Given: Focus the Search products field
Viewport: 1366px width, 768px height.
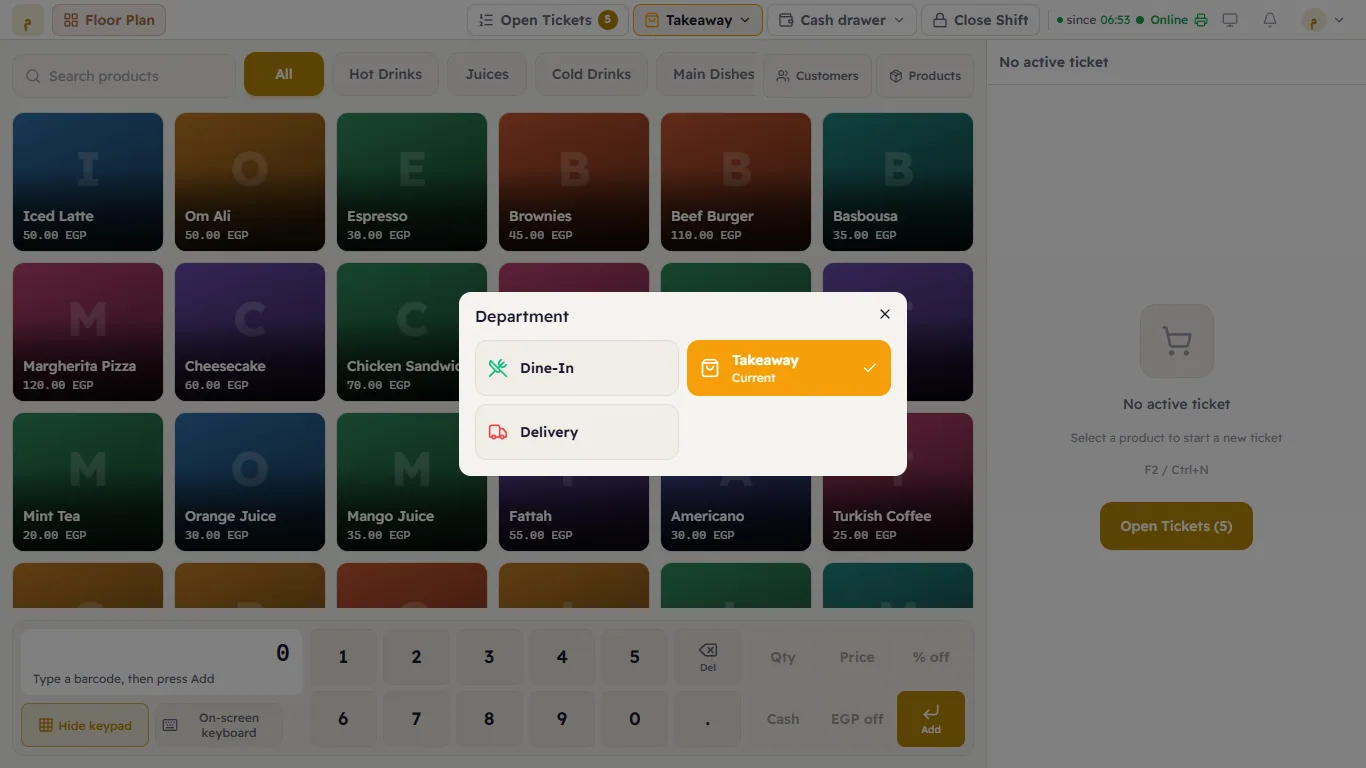Looking at the screenshot, I should coord(124,76).
